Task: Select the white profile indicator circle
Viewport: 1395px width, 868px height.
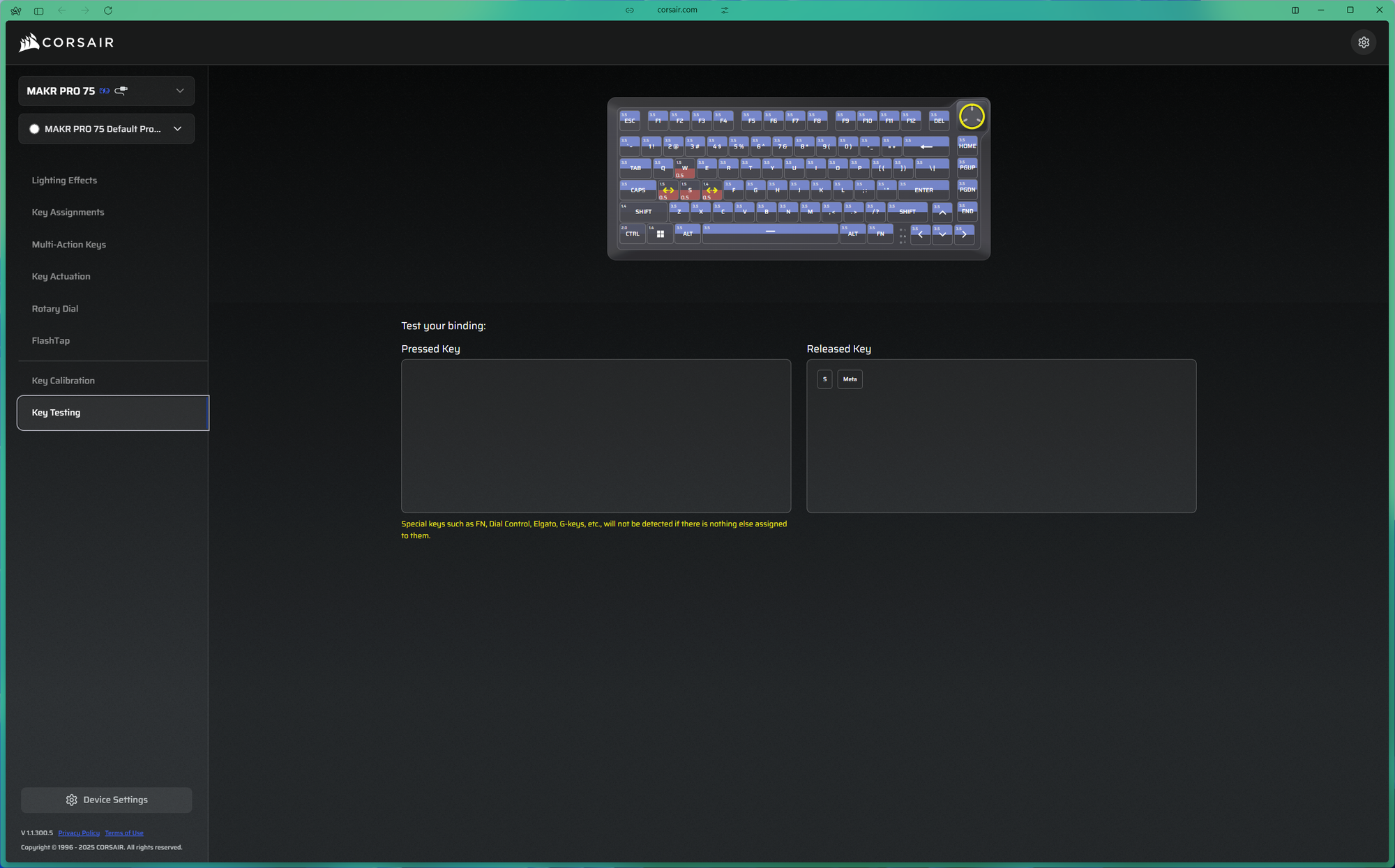Action: click(34, 129)
